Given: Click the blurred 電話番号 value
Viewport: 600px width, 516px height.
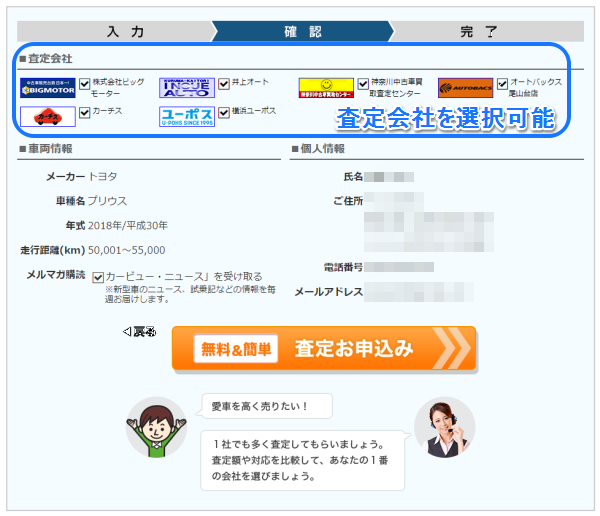Looking at the screenshot, I should (399, 267).
